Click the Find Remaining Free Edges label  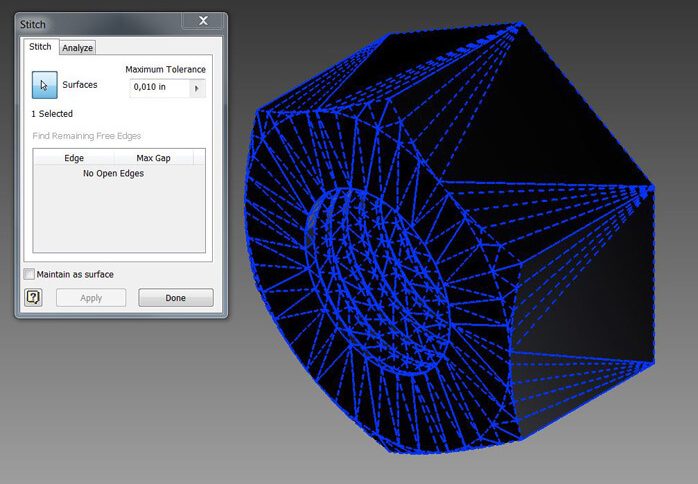[87, 136]
